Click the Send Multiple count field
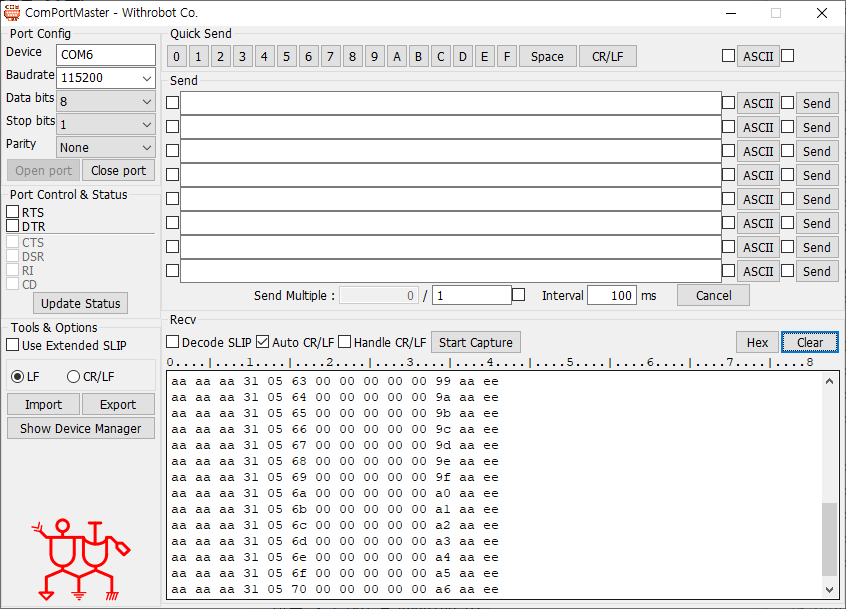 tap(472, 296)
